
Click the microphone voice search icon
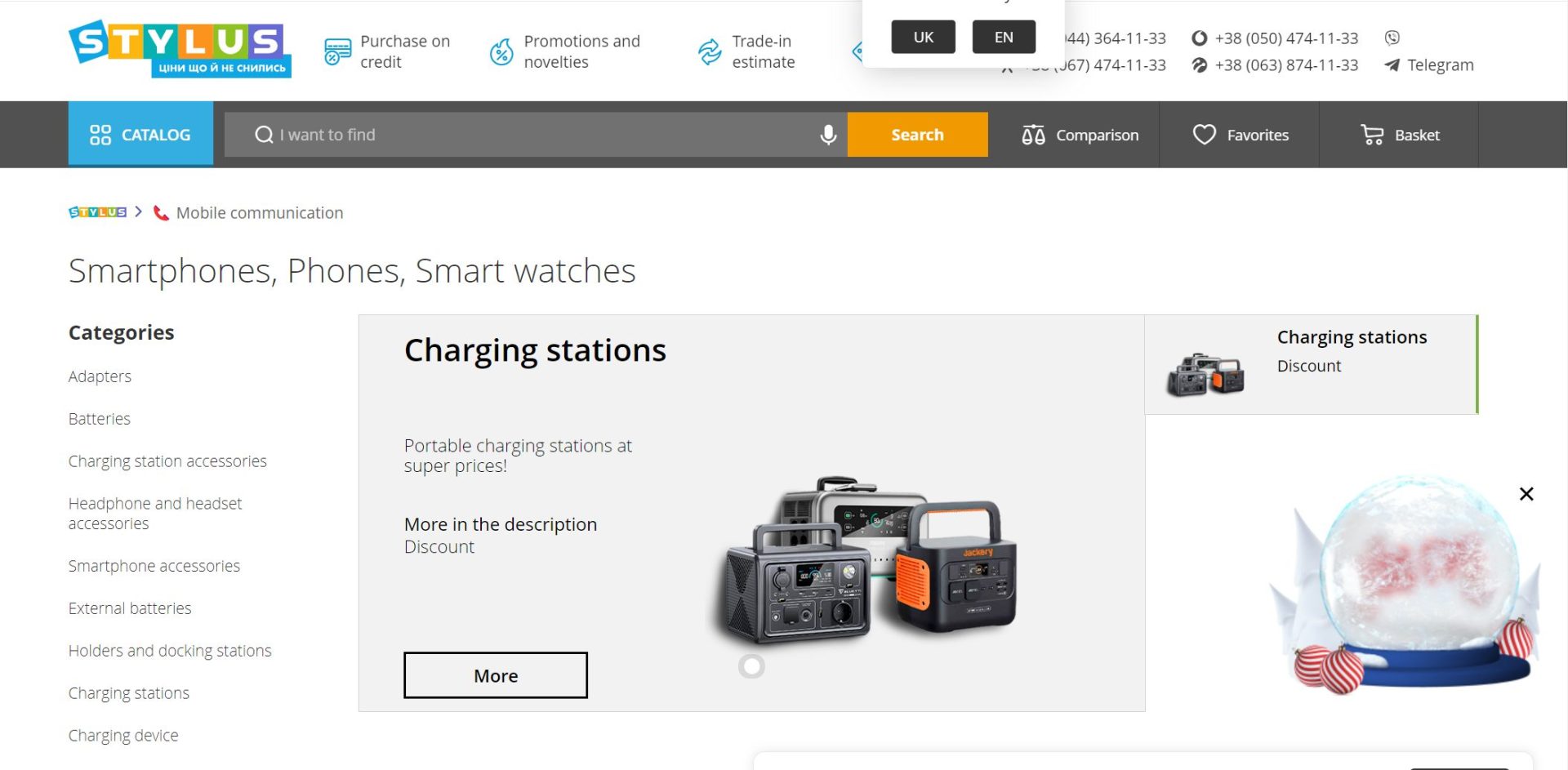pyautogui.click(x=827, y=135)
